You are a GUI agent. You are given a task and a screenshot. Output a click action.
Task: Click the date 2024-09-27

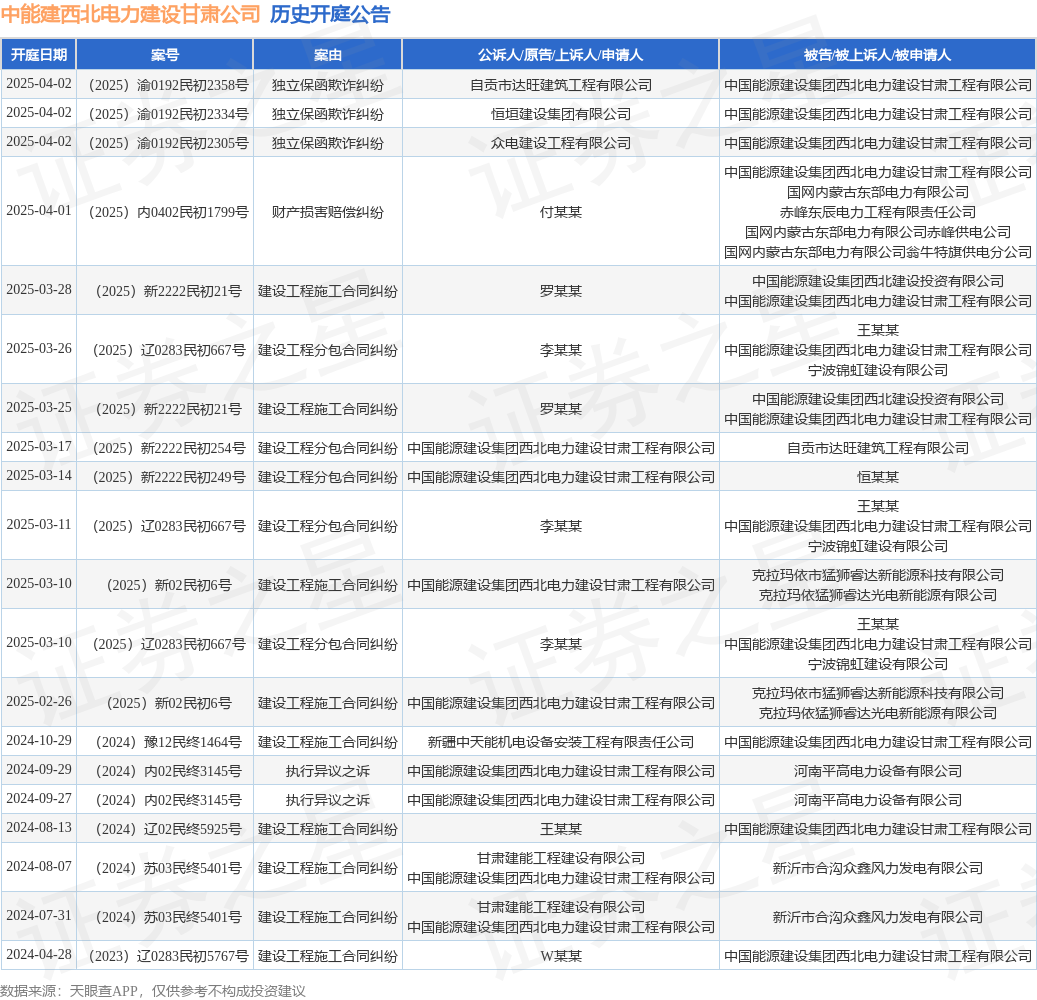(39, 799)
